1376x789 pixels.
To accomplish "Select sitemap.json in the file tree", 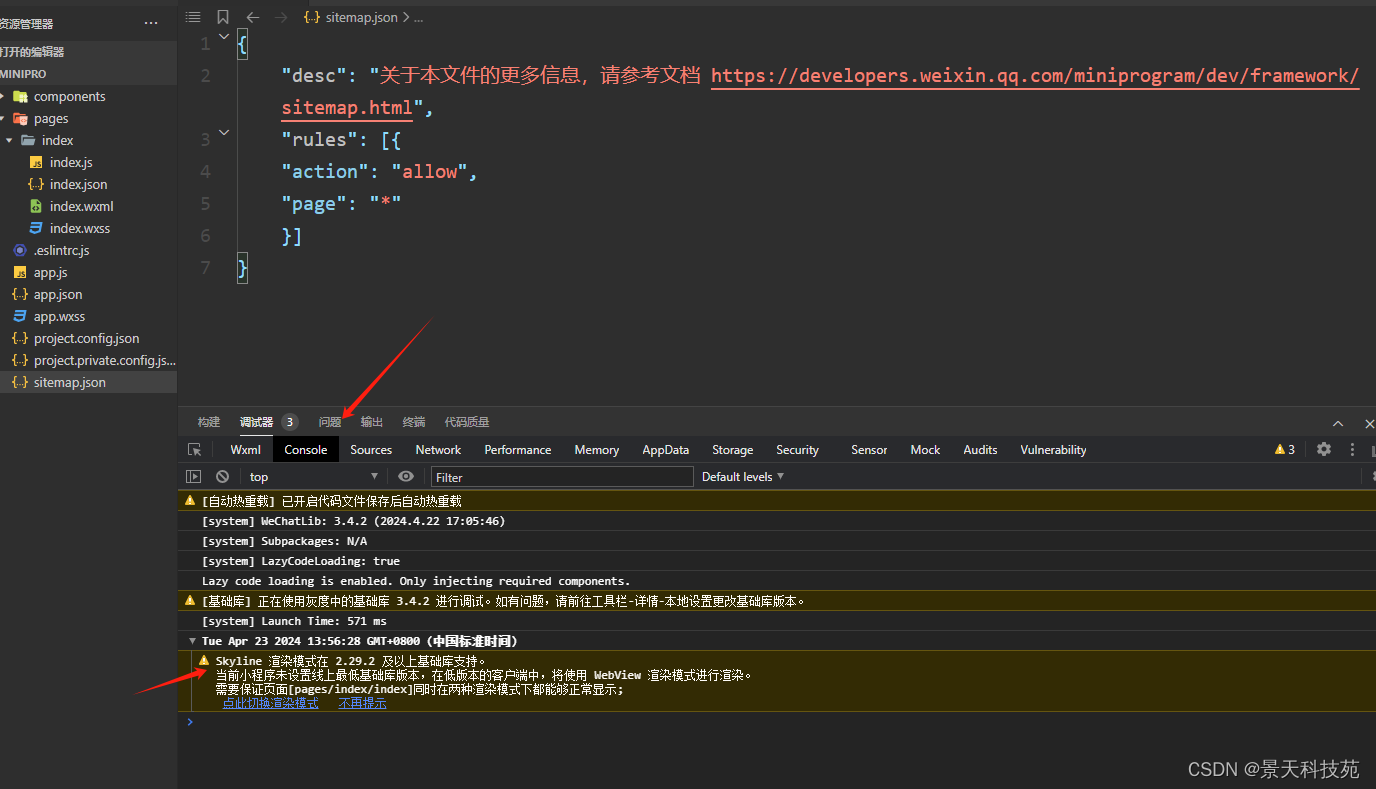I will 88,382.
